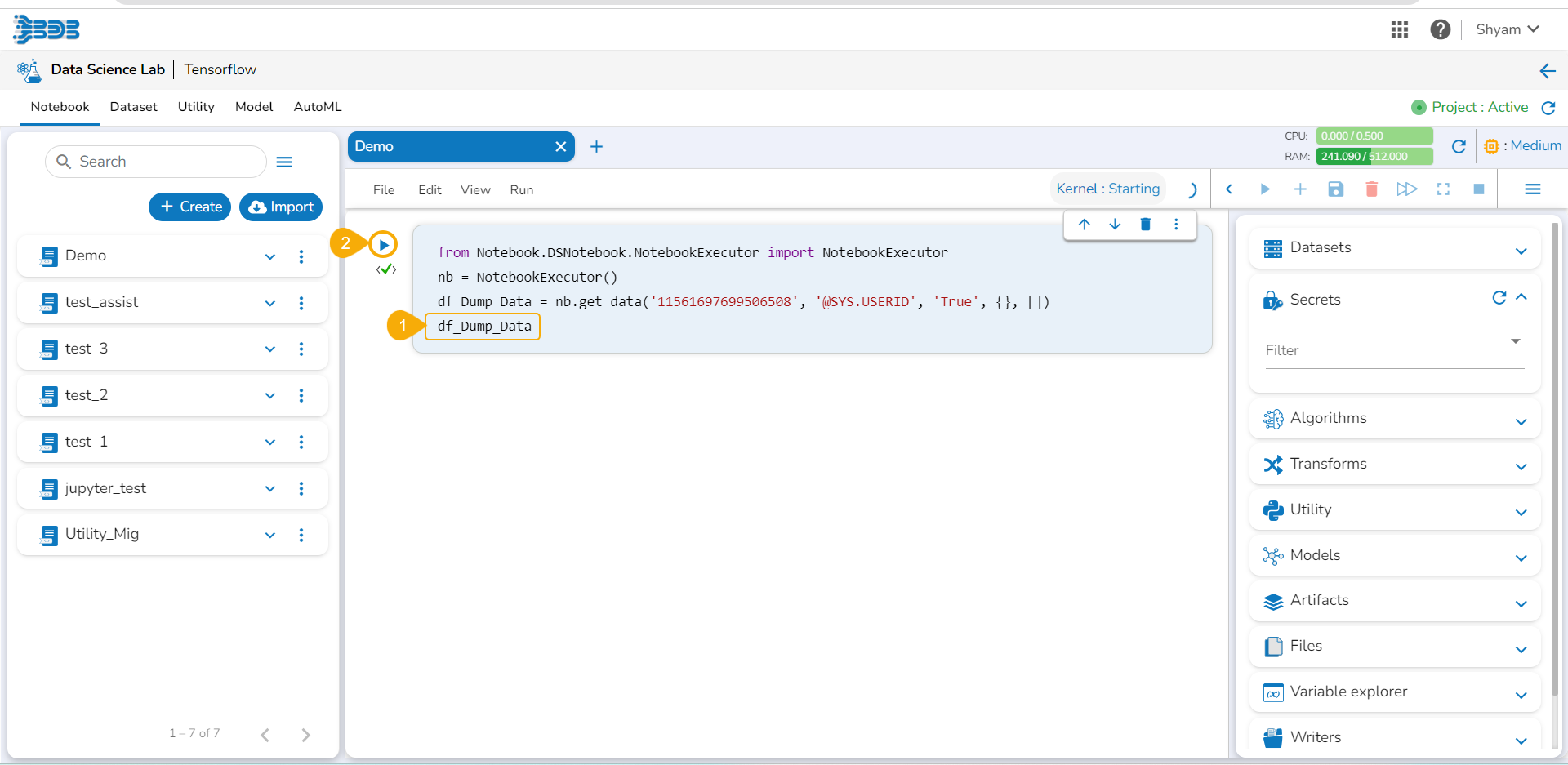Image resolution: width=1568 pixels, height=765 pixels.
Task: Open the Run menu
Action: (521, 190)
